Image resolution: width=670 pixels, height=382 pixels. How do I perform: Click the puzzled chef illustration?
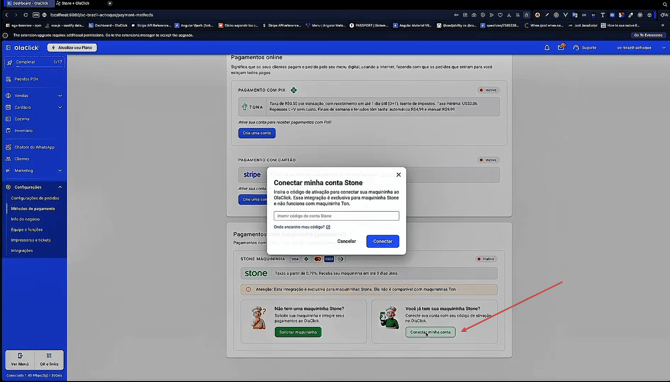point(259,317)
